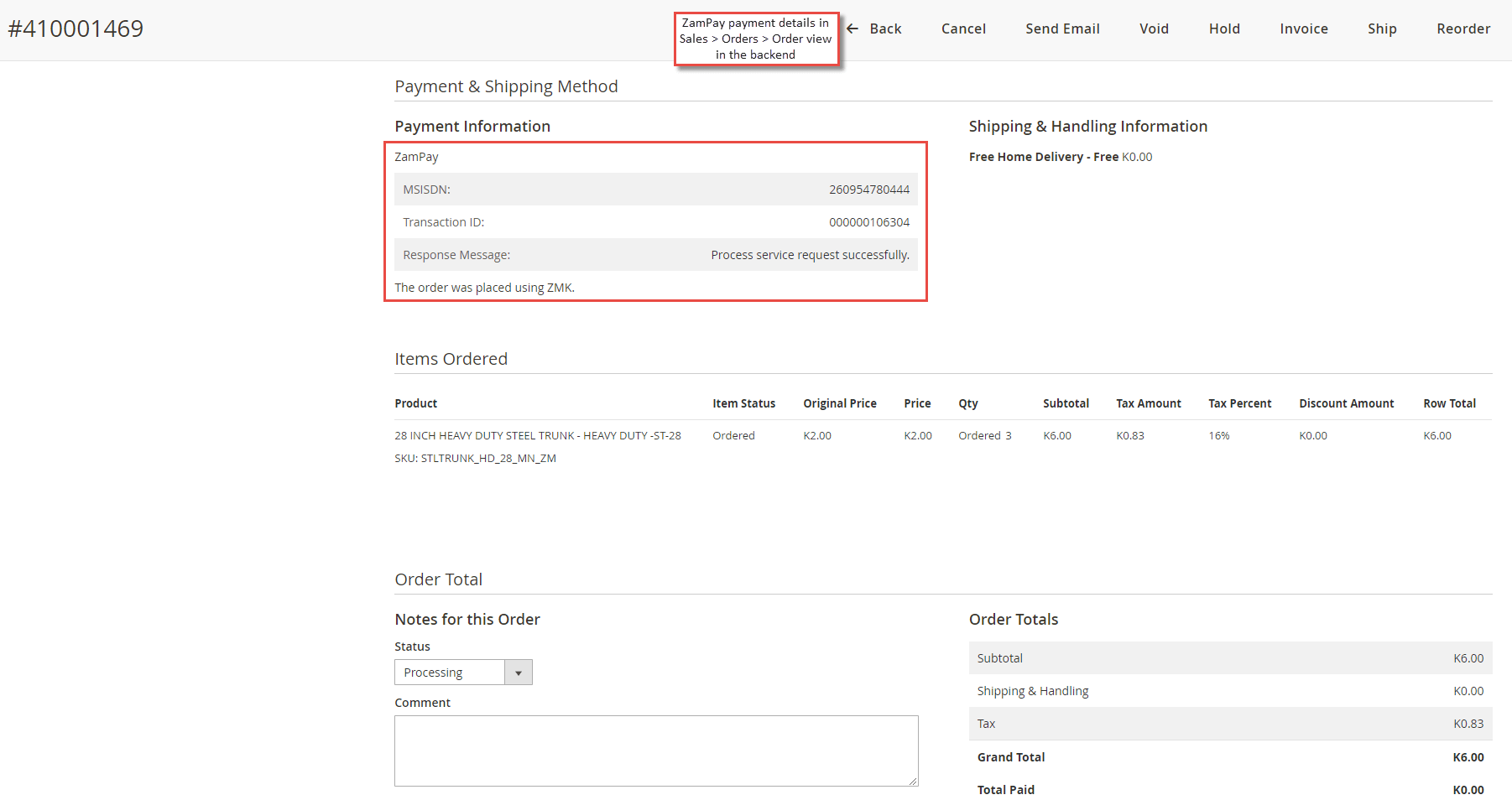
Task: Click the Ship button
Action: coord(1382,29)
